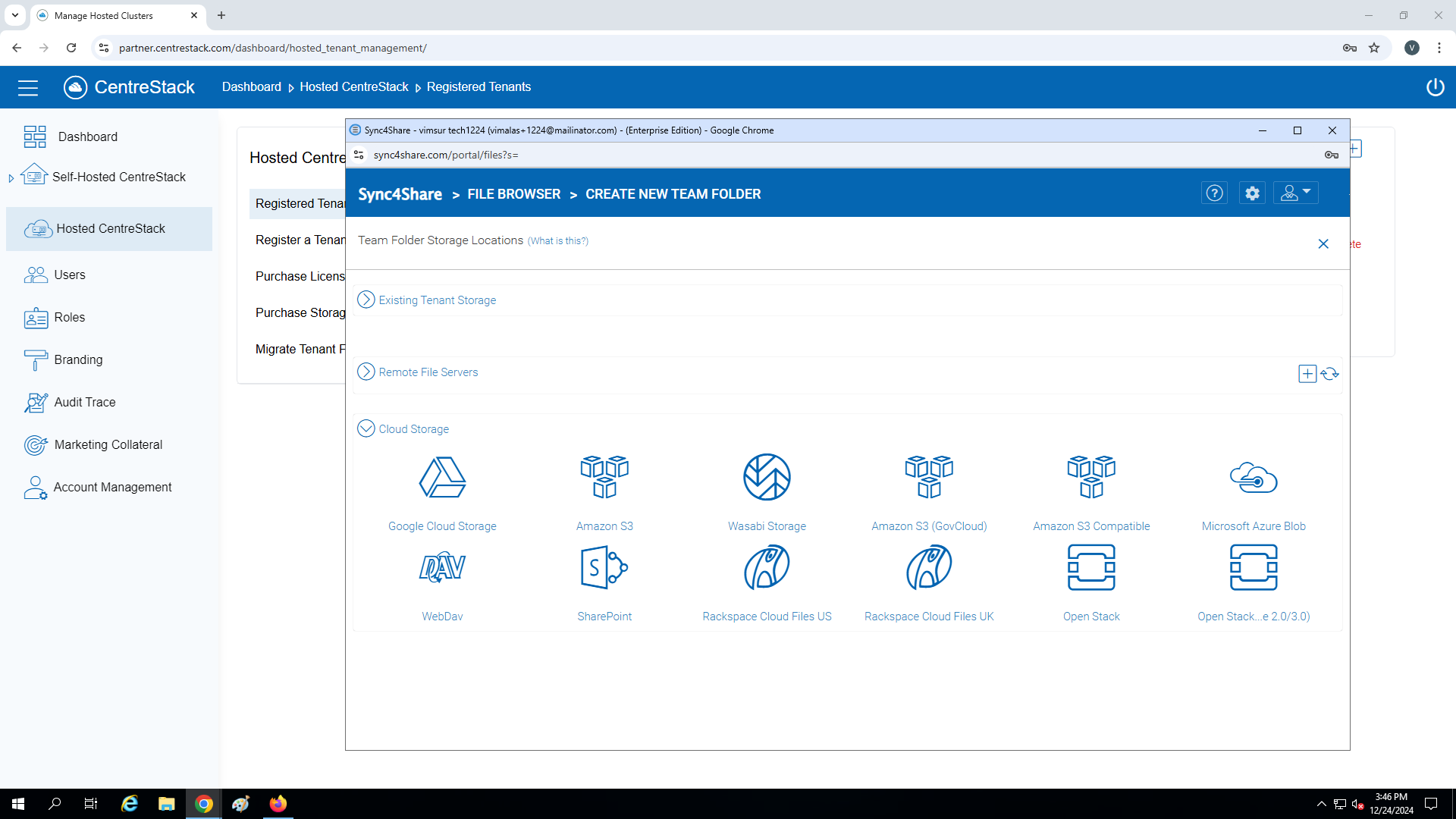Open Windows taskbar search
Screen dimensions: 1456x819
pos(55,804)
